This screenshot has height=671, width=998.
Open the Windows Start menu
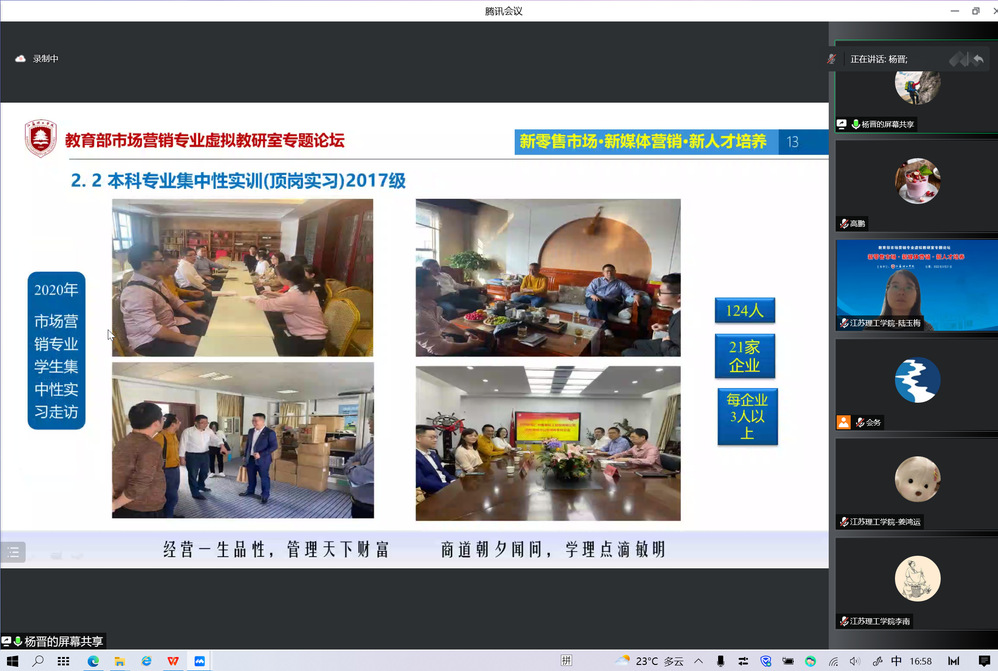(12, 661)
